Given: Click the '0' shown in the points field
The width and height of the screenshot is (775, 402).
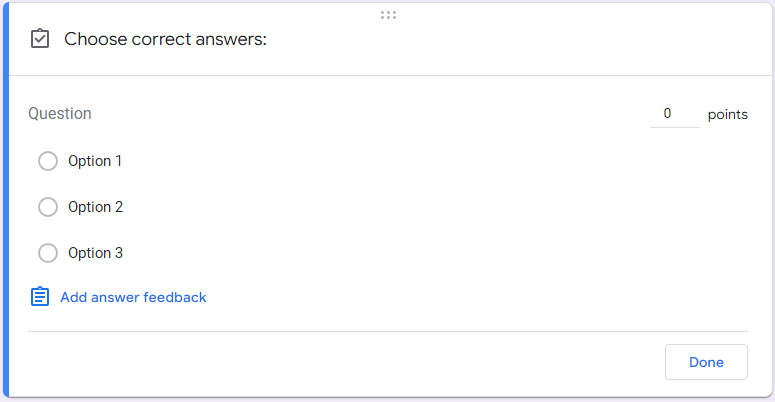Looking at the screenshot, I should 667,114.
